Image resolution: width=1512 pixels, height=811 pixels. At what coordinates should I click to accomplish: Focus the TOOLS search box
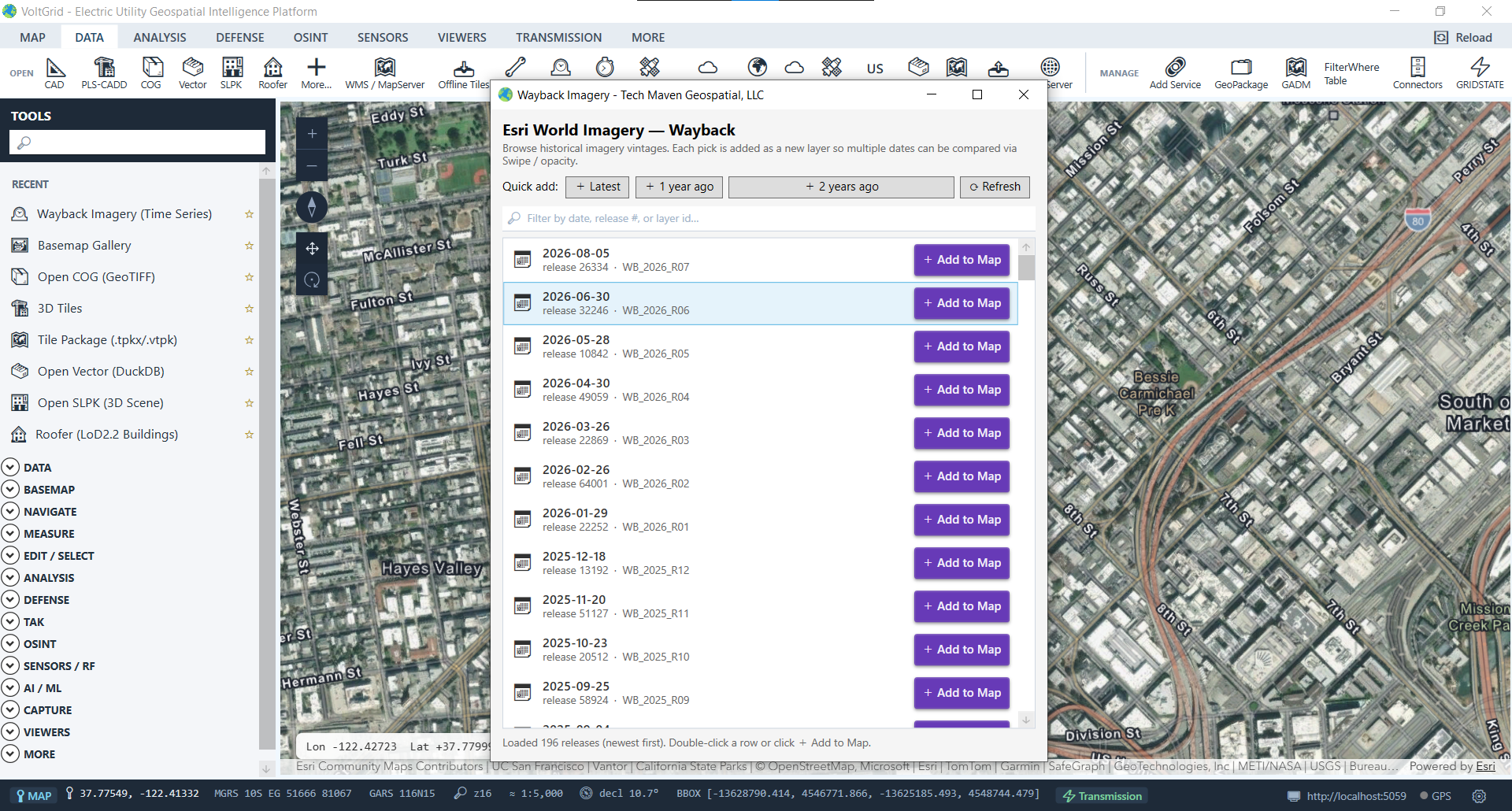coord(137,143)
